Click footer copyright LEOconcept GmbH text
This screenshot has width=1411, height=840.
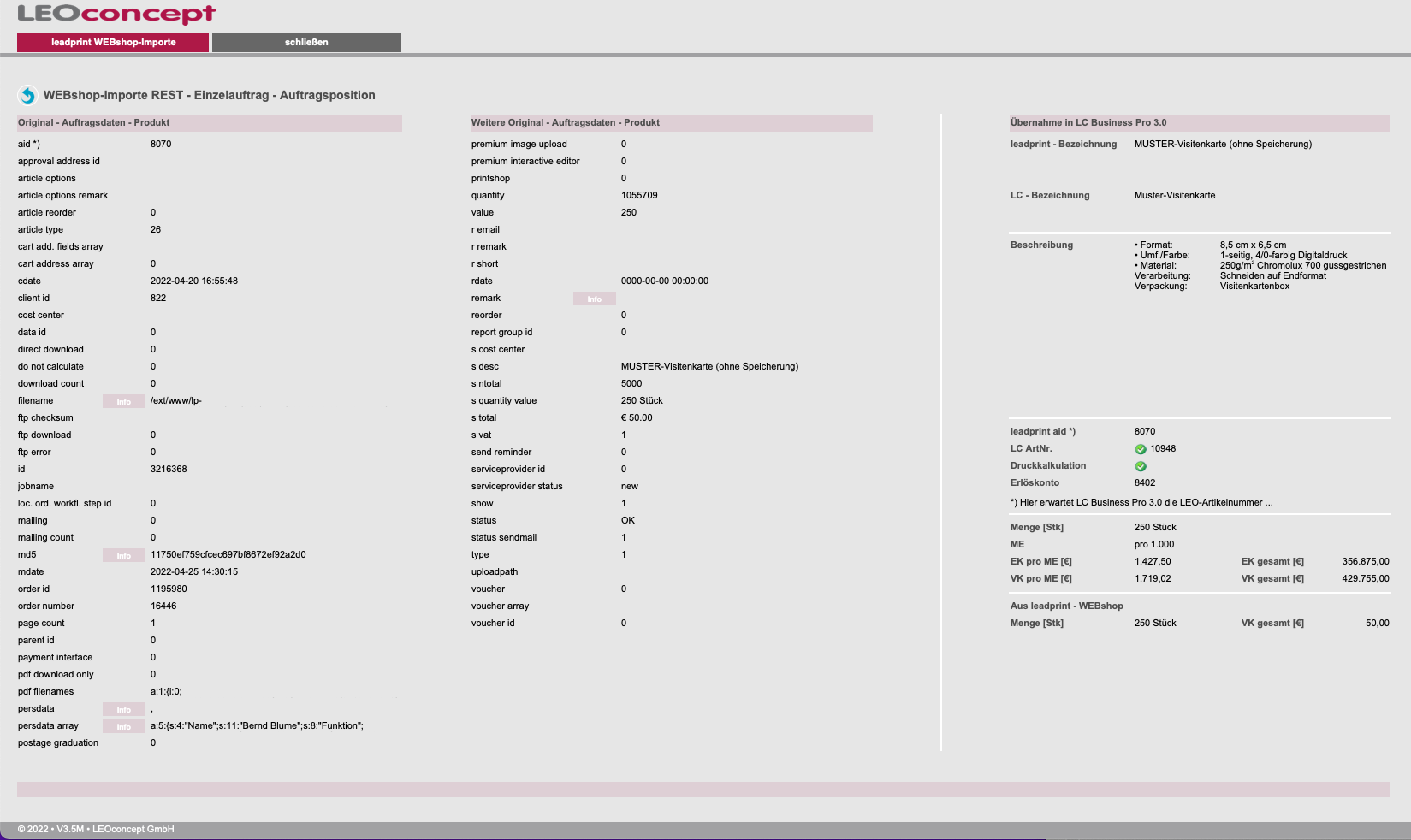(x=96, y=829)
